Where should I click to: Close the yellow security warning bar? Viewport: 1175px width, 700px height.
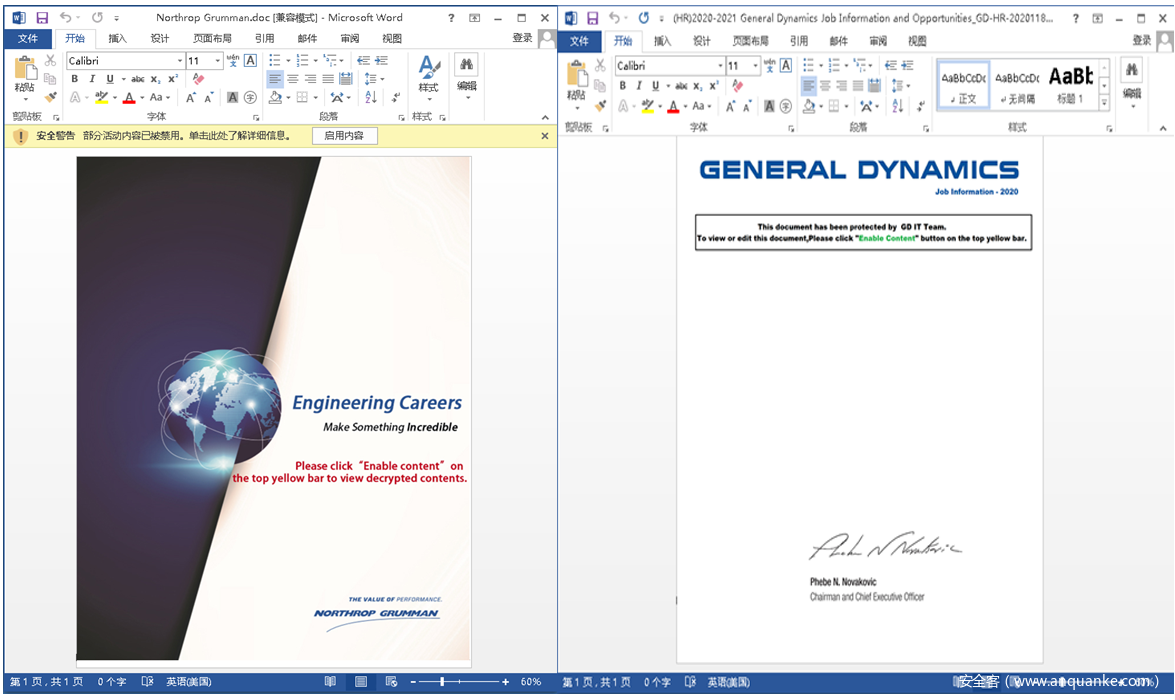tap(545, 136)
